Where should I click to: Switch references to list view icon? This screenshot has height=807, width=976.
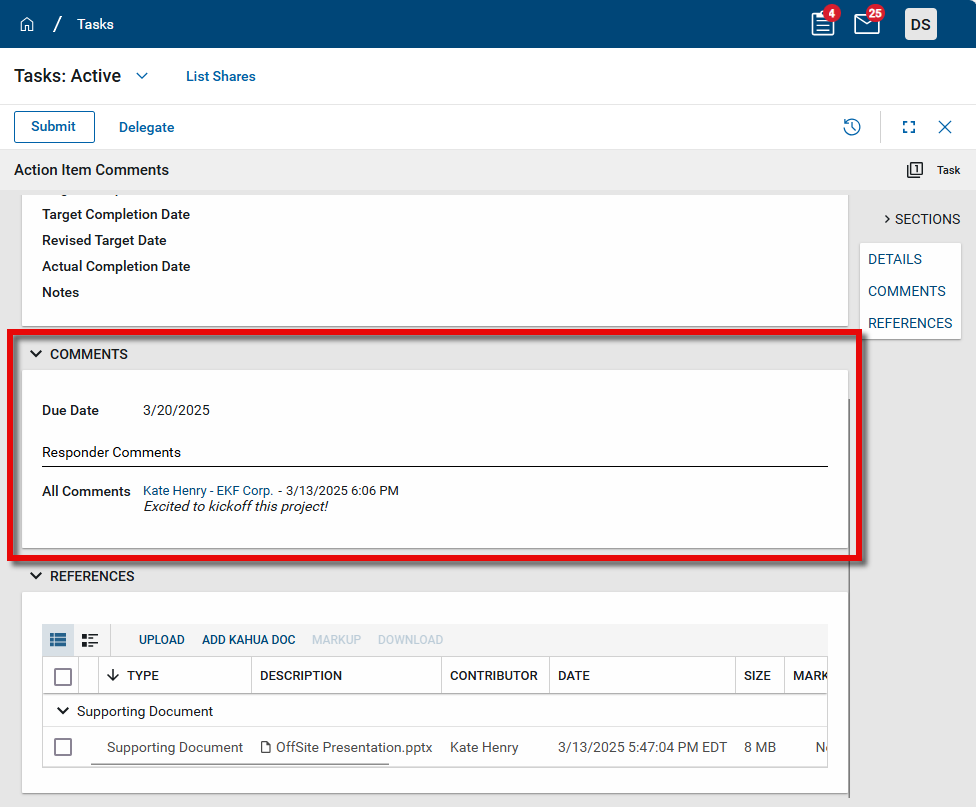[58, 640]
